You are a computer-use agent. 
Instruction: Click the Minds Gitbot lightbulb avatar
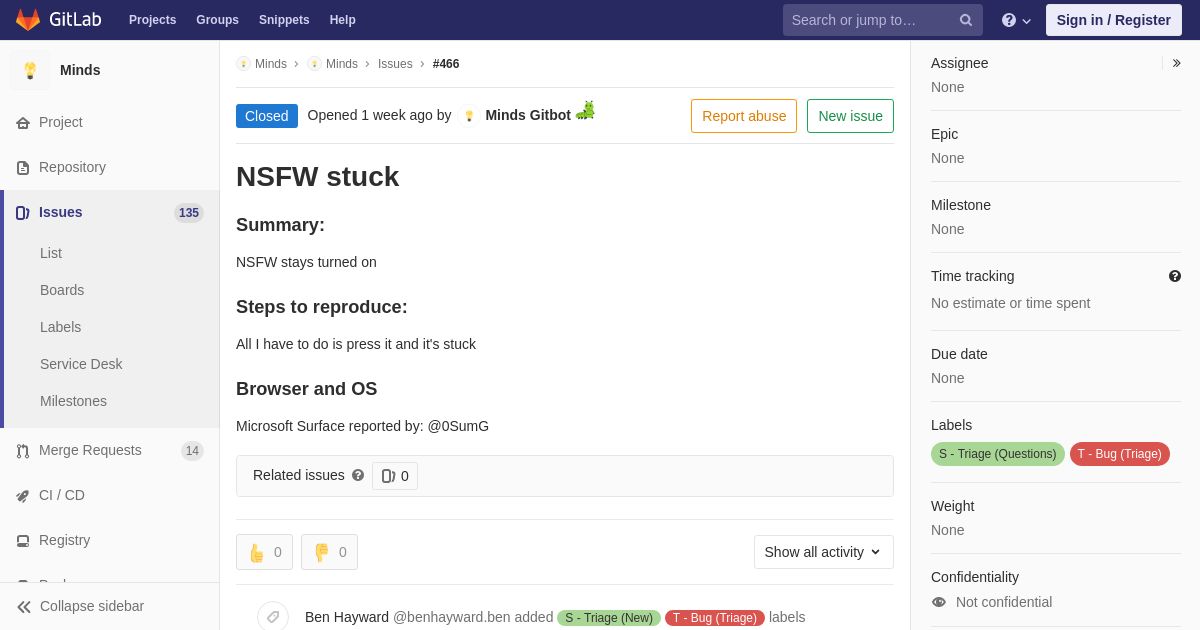(469, 116)
